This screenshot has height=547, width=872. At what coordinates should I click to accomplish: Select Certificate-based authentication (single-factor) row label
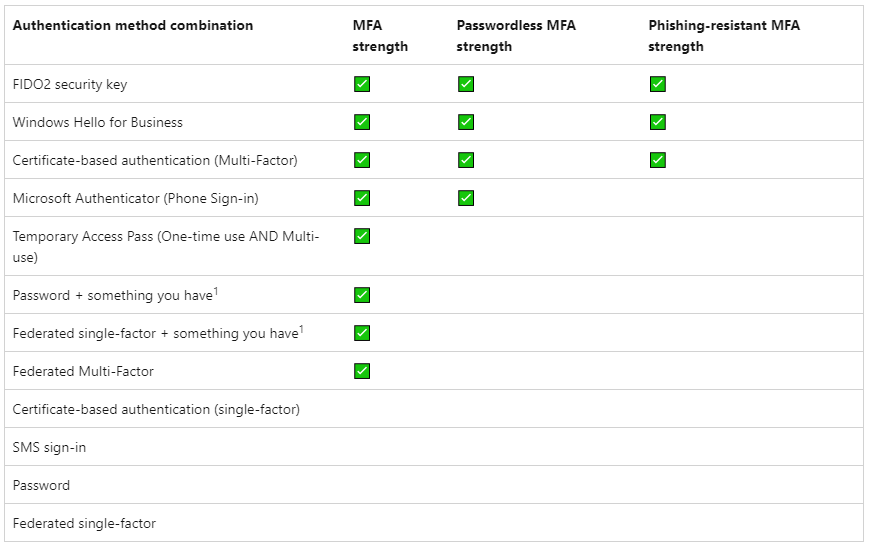coord(156,409)
